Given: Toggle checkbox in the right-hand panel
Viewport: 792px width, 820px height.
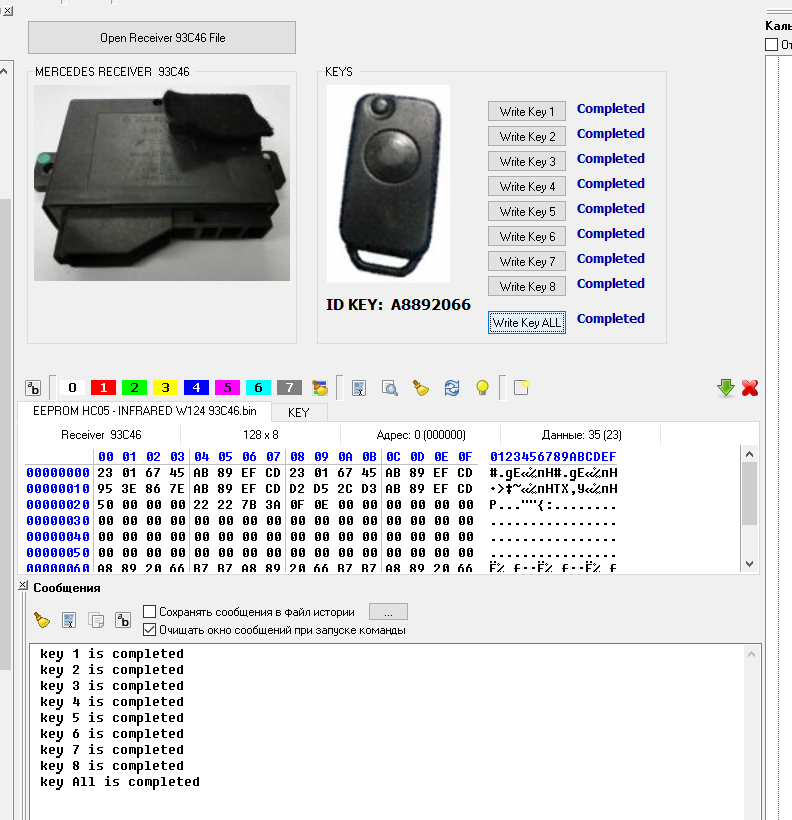Looking at the screenshot, I should (x=771, y=45).
